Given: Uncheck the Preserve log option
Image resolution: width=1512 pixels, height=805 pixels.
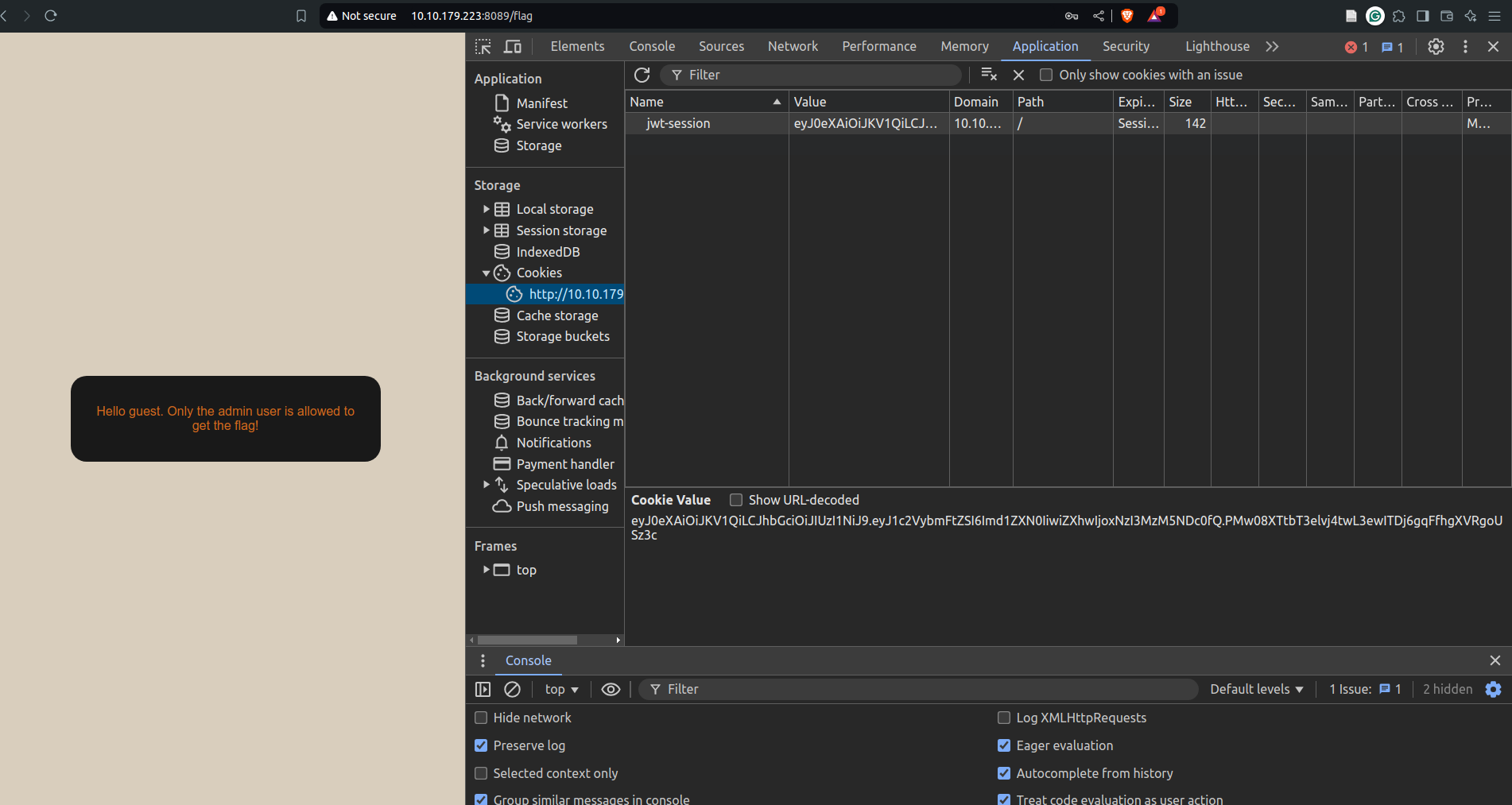Looking at the screenshot, I should pyautogui.click(x=481, y=745).
